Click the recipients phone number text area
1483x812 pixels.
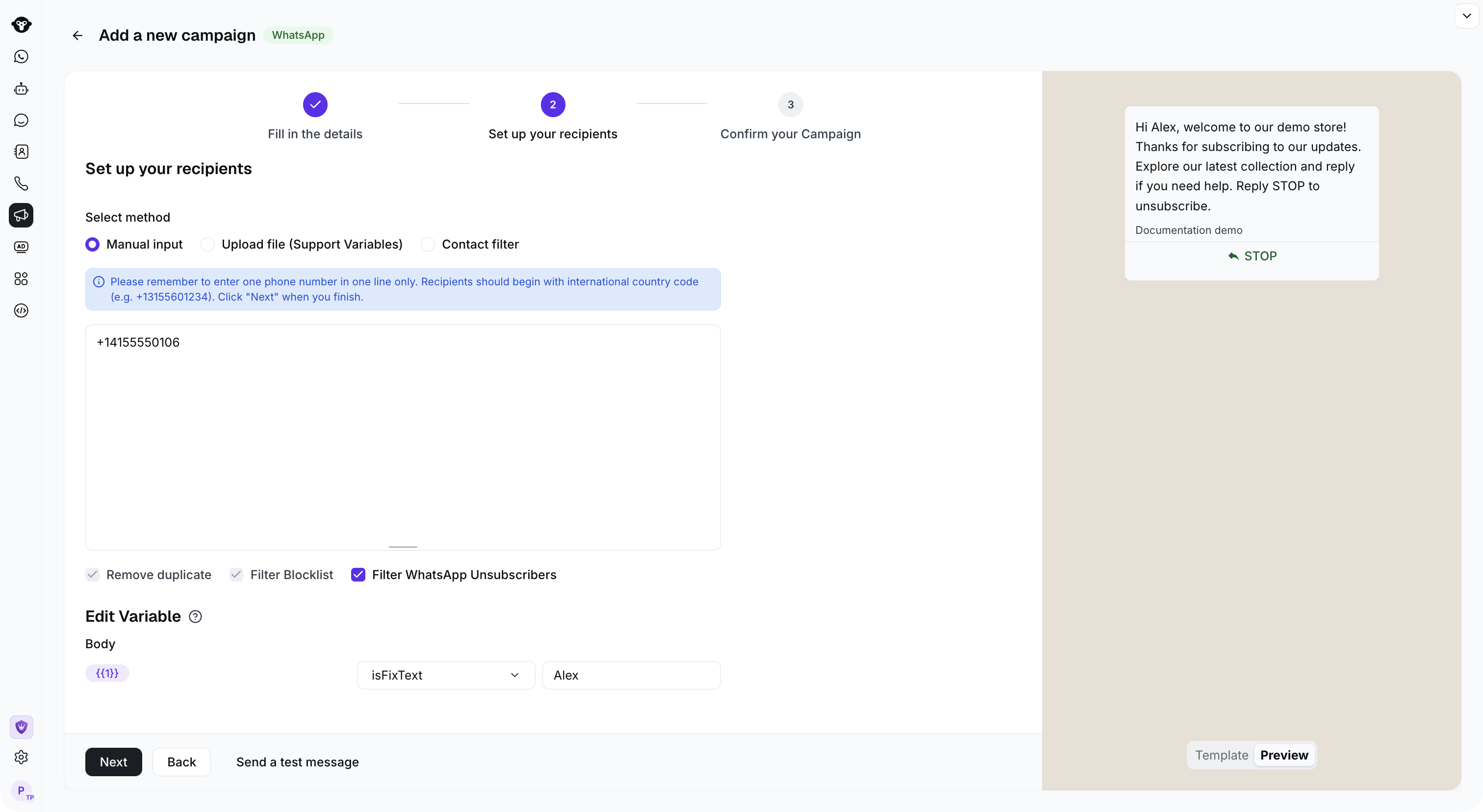pos(403,437)
